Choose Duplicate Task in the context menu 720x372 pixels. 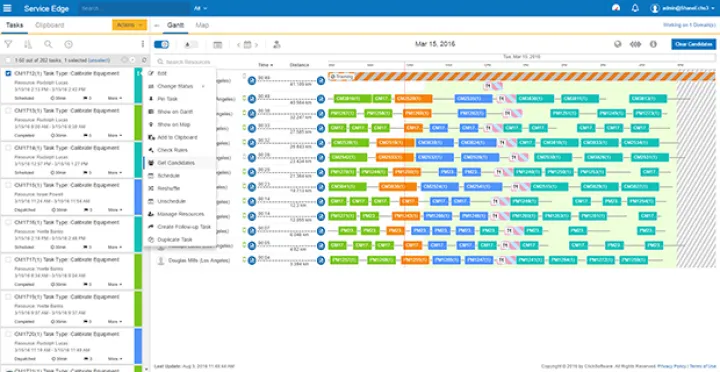(x=180, y=240)
